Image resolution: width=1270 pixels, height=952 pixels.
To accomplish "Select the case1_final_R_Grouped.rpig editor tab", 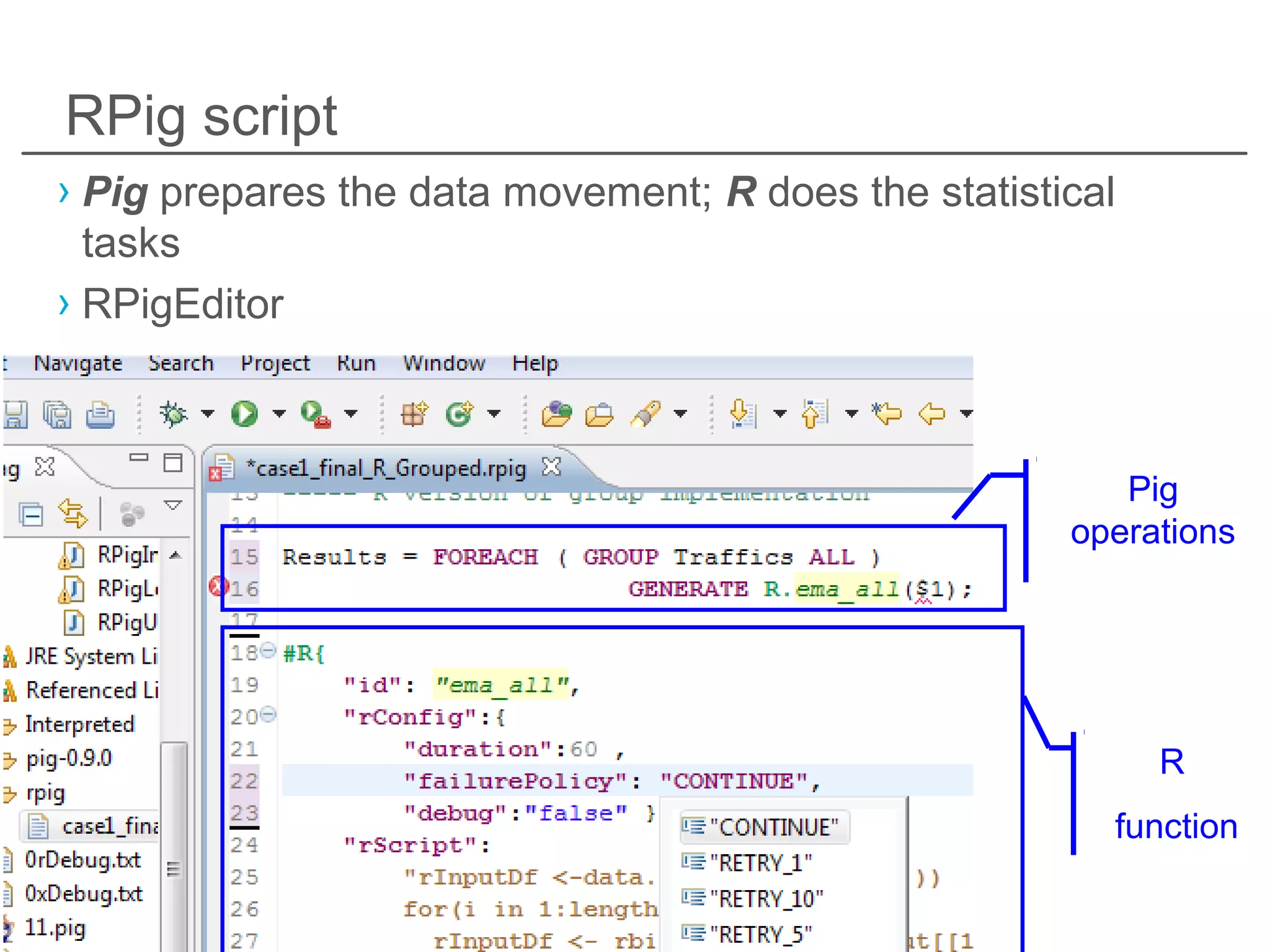I will click(x=384, y=468).
